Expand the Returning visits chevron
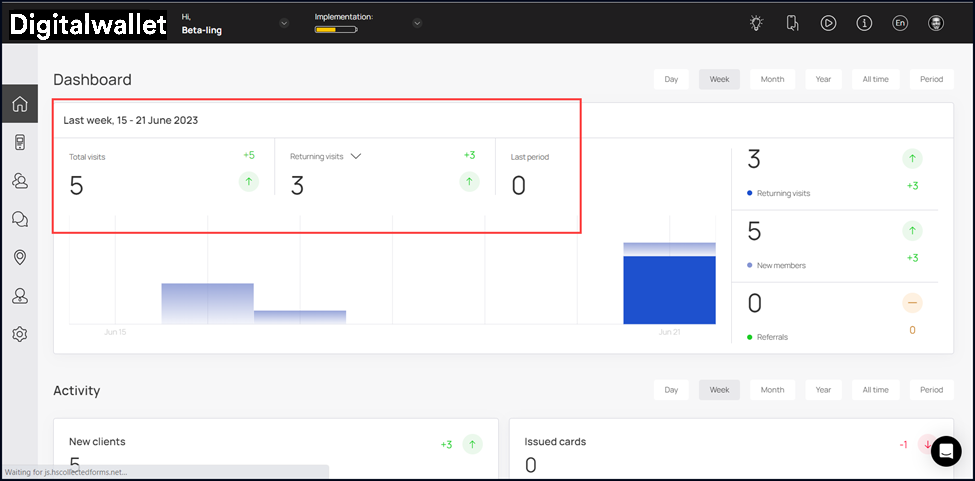975x481 pixels. pyautogui.click(x=356, y=156)
